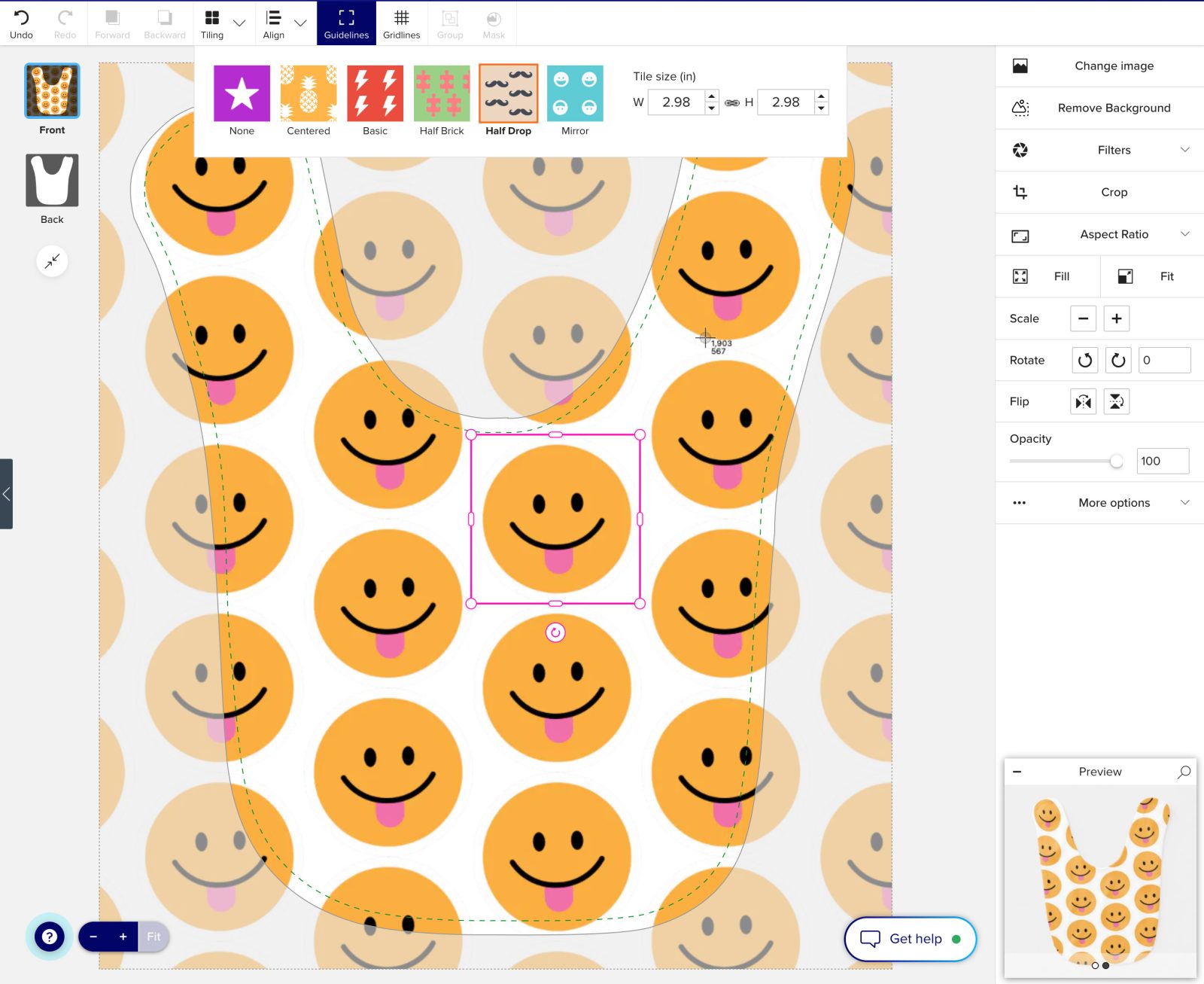This screenshot has height=984, width=1204.
Task: Expand the Filters section
Action: coord(1114,150)
